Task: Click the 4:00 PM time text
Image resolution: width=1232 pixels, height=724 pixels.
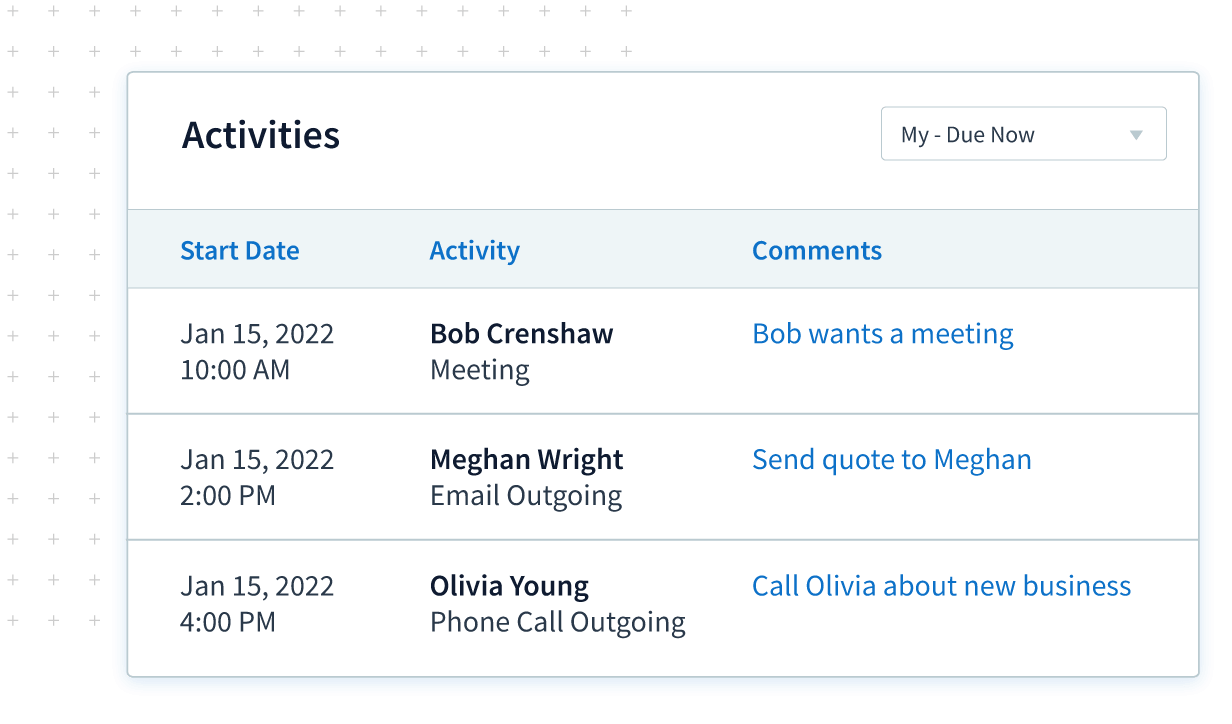Action: click(228, 622)
